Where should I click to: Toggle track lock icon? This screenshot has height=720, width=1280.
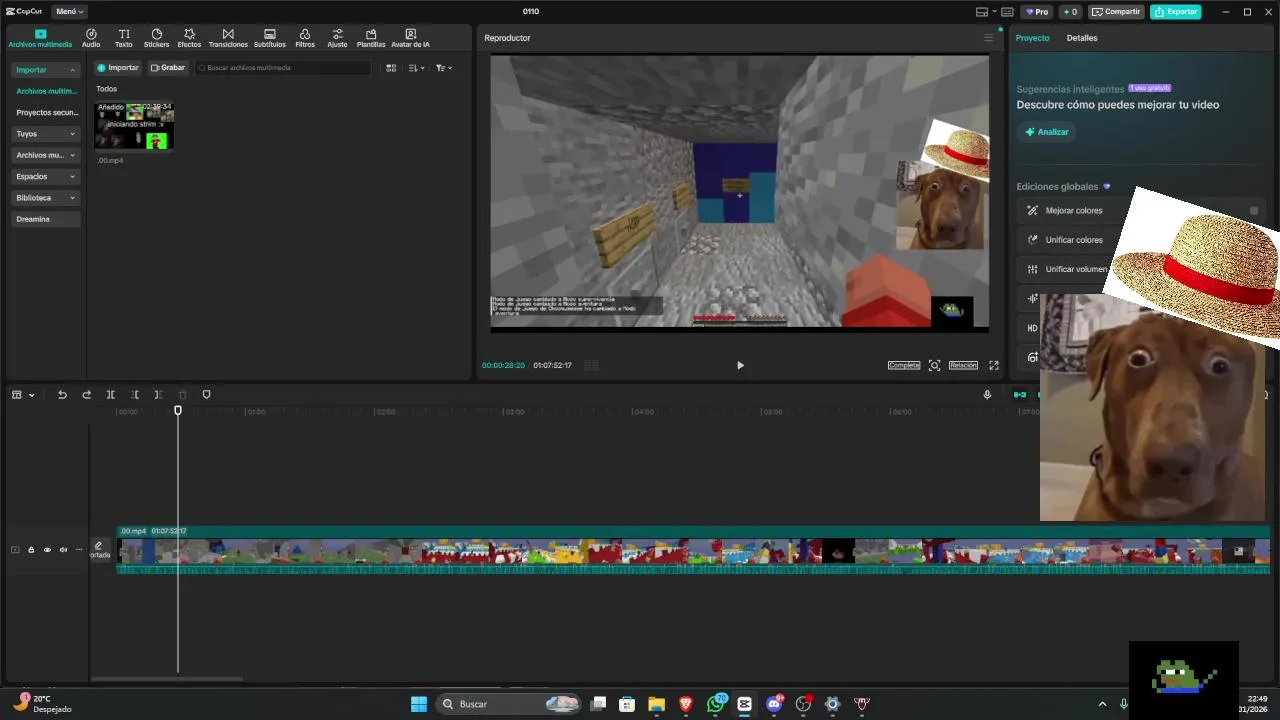[x=31, y=550]
